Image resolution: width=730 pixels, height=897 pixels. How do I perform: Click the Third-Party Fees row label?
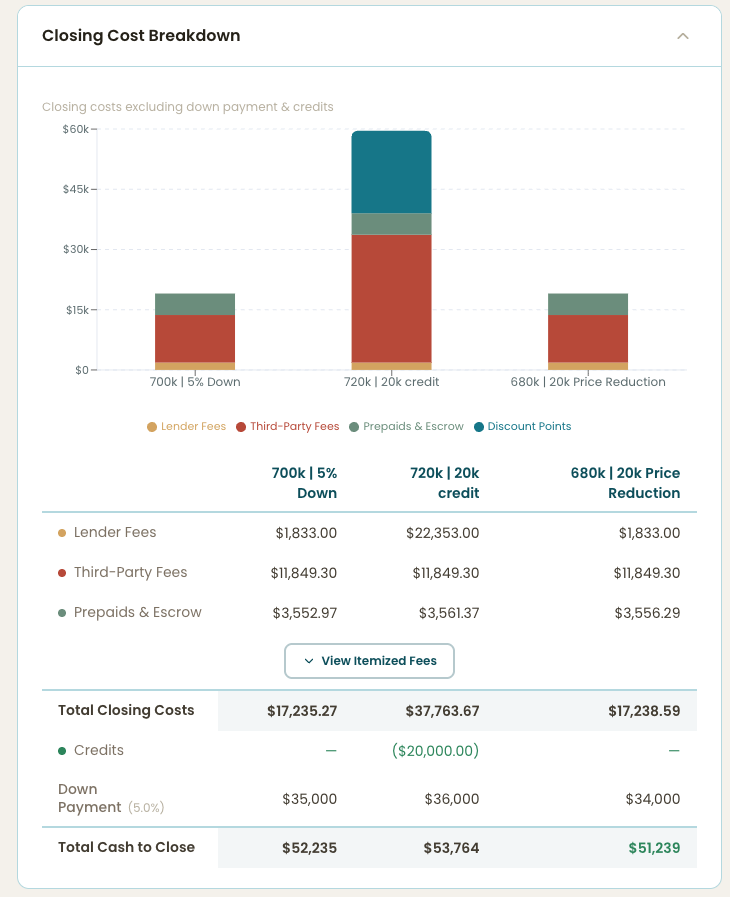tap(130, 573)
